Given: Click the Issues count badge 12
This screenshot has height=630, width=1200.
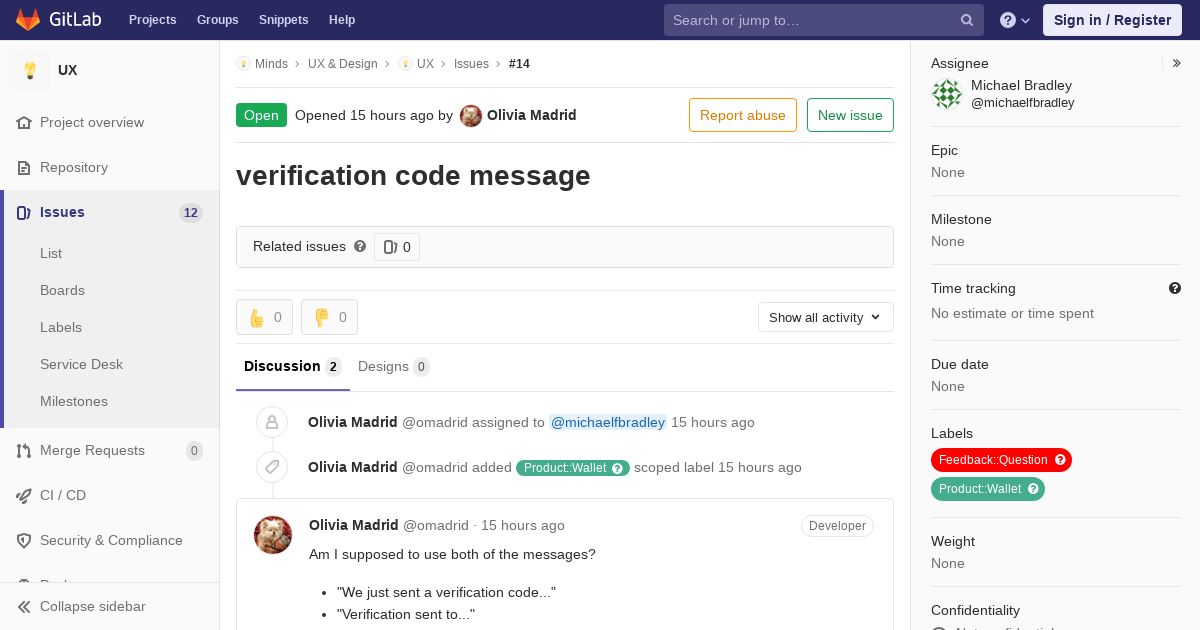Looking at the screenshot, I should click(x=191, y=212).
